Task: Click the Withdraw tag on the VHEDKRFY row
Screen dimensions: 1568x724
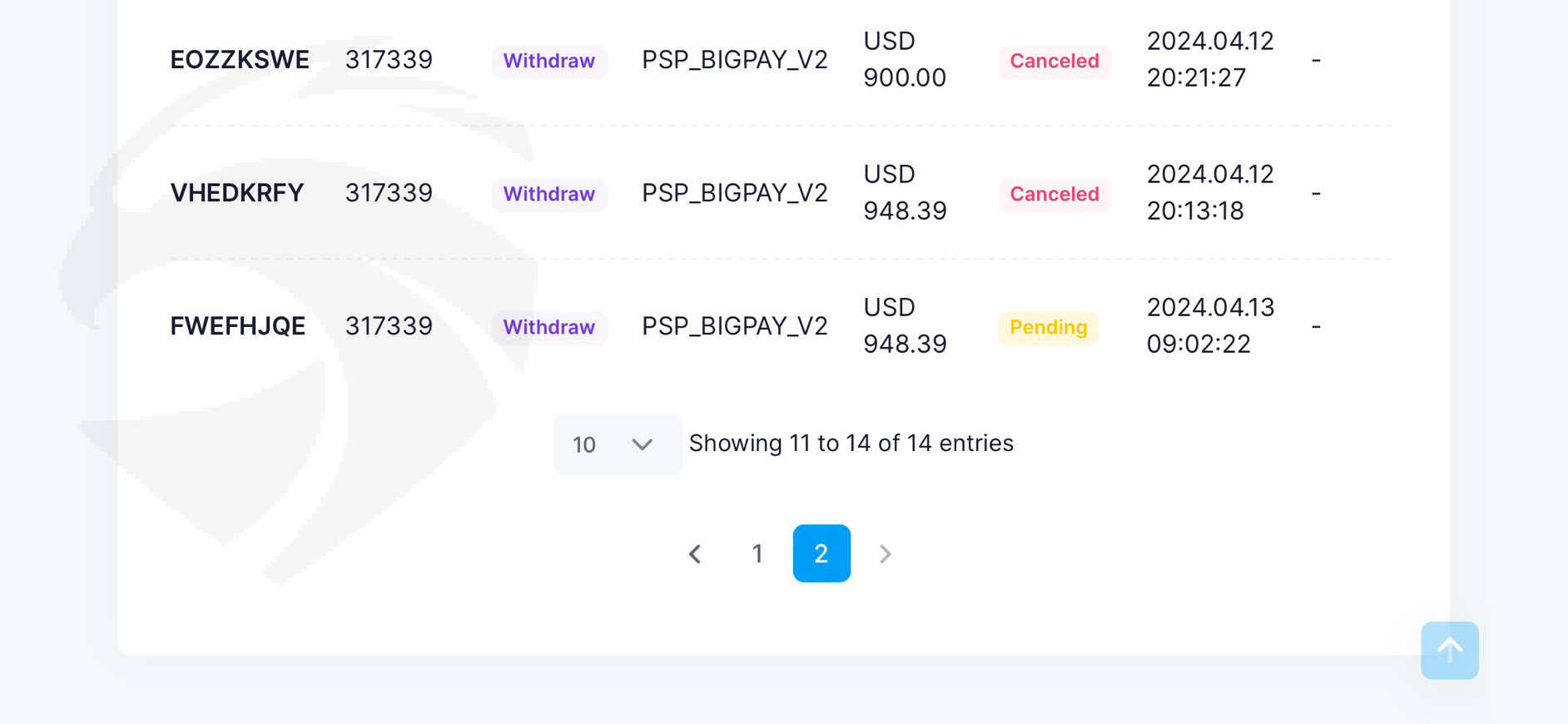Action: (x=549, y=194)
